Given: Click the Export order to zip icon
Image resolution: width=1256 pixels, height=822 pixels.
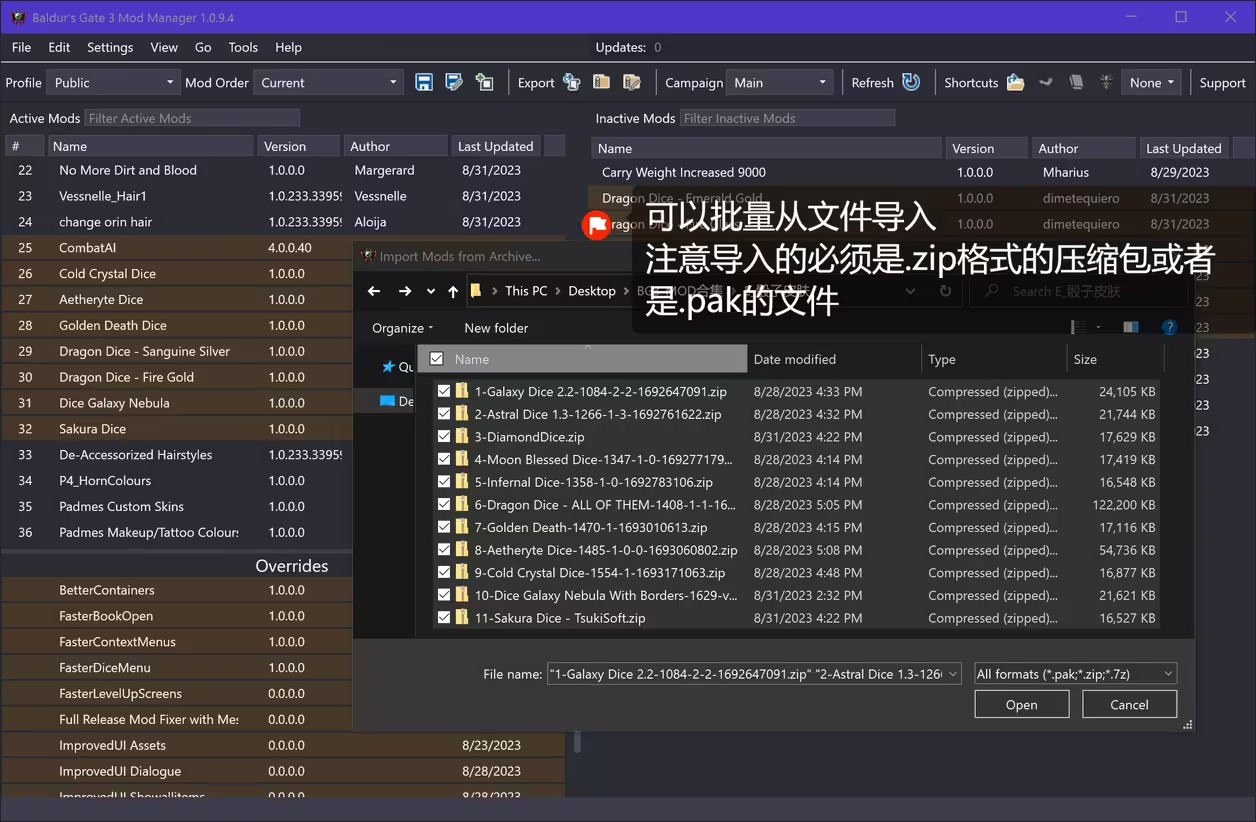Looking at the screenshot, I should pyautogui.click(x=601, y=82).
